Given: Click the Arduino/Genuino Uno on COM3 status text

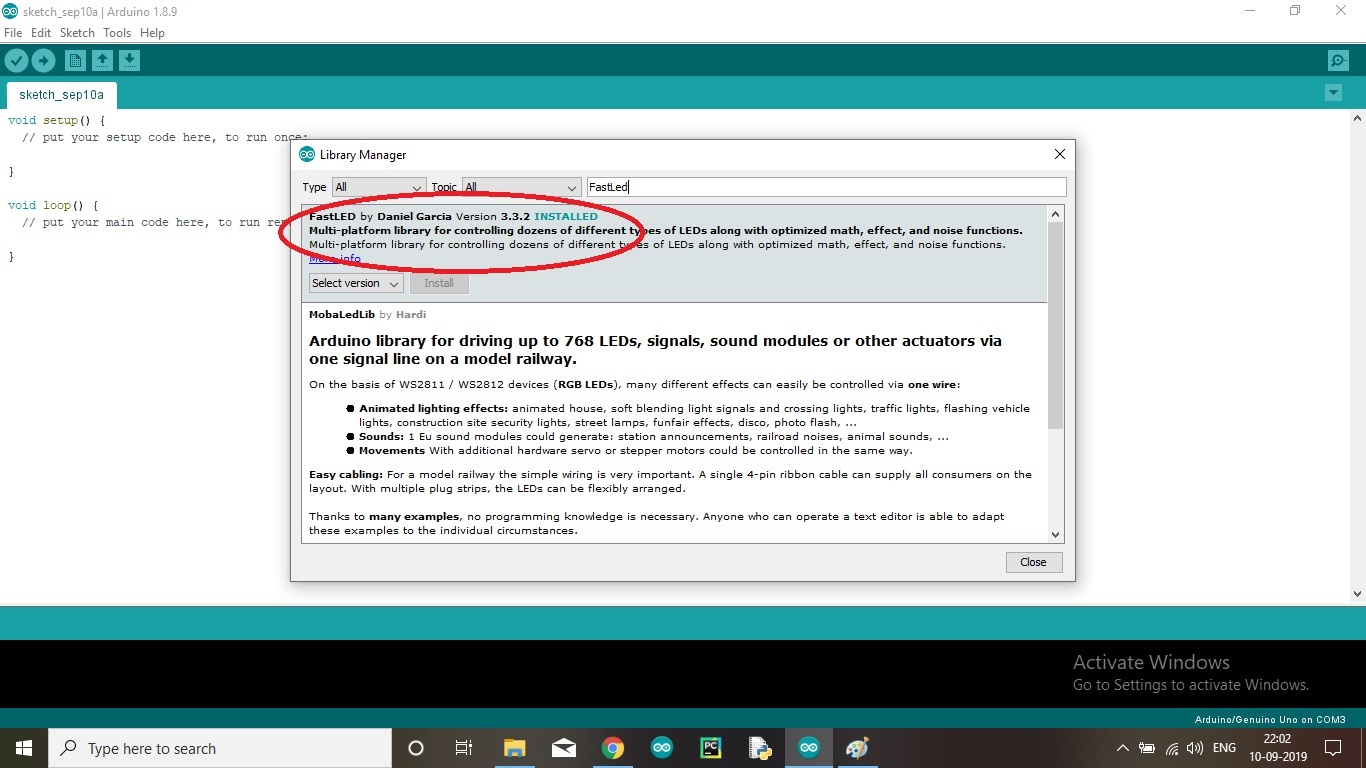Looking at the screenshot, I should [1270, 720].
